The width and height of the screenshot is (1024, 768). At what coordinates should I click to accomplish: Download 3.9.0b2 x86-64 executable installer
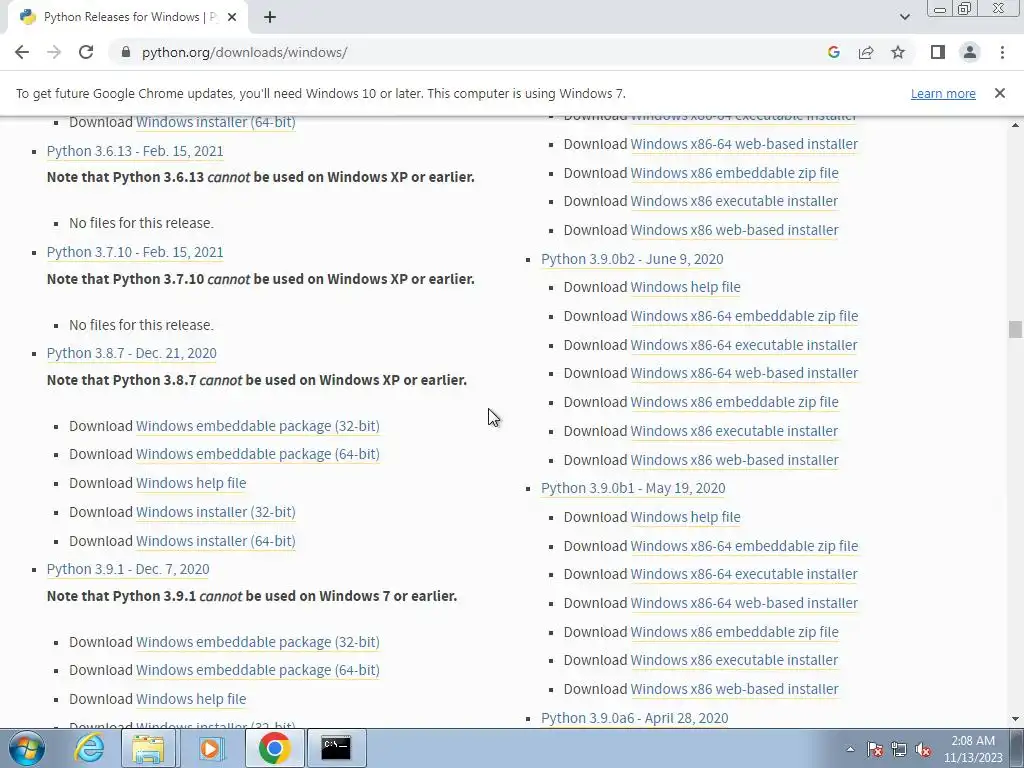[x=743, y=345]
